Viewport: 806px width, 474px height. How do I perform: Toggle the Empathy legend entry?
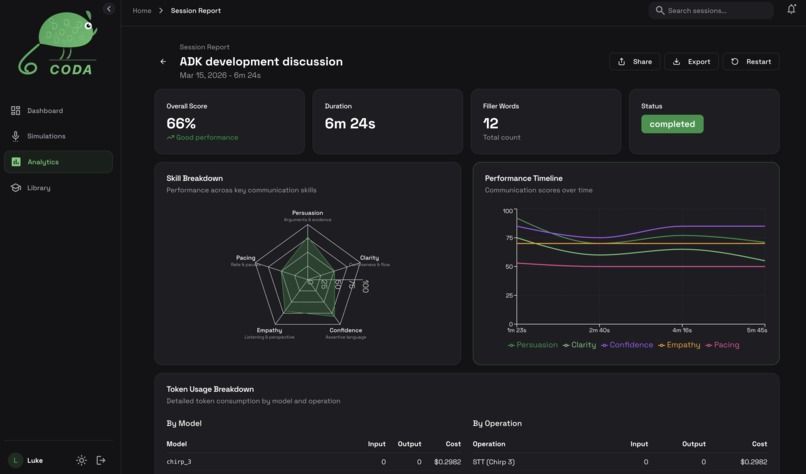click(x=679, y=345)
